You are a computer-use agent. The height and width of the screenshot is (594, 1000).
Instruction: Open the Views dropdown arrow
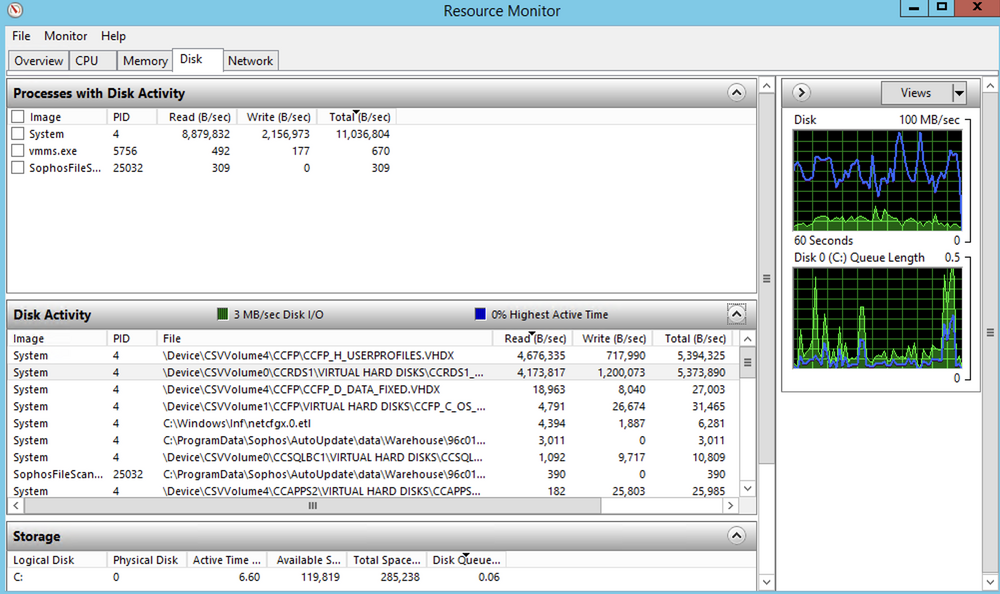pyautogui.click(x=959, y=93)
